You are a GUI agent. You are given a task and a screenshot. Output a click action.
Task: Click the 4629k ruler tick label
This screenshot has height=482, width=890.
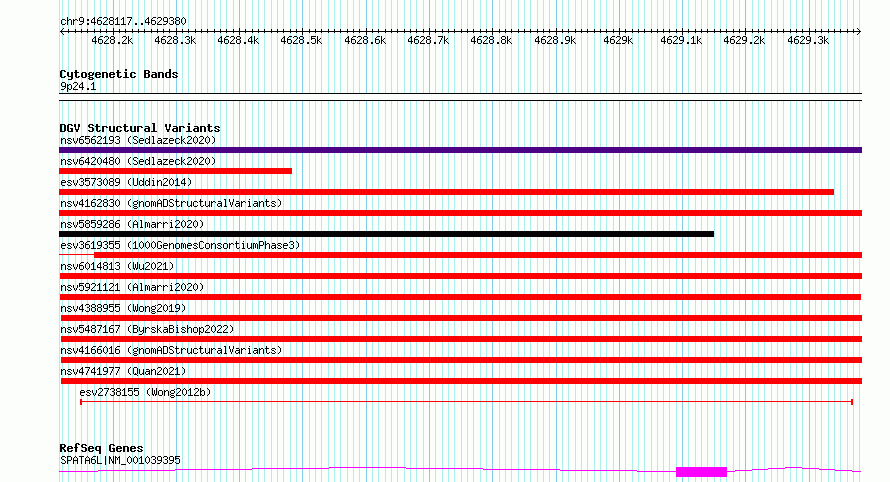click(x=618, y=40)
